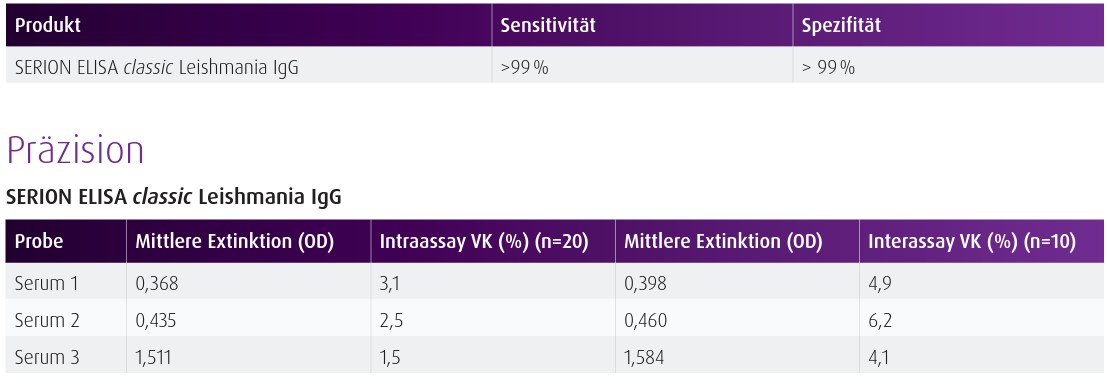Click the 6,2 interassay value
Screen dimensions: 1107x387
coord(880,321)
